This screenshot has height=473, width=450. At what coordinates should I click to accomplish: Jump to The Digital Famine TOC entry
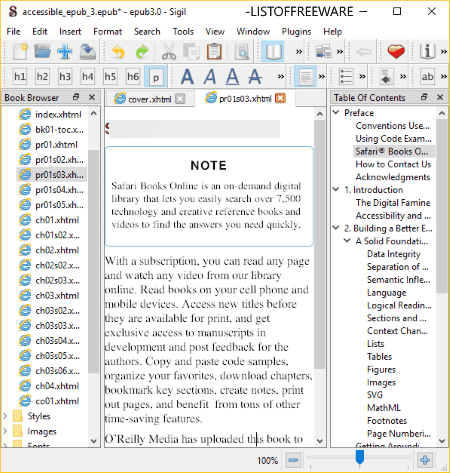pyautogui.click(x=393, y=203)
